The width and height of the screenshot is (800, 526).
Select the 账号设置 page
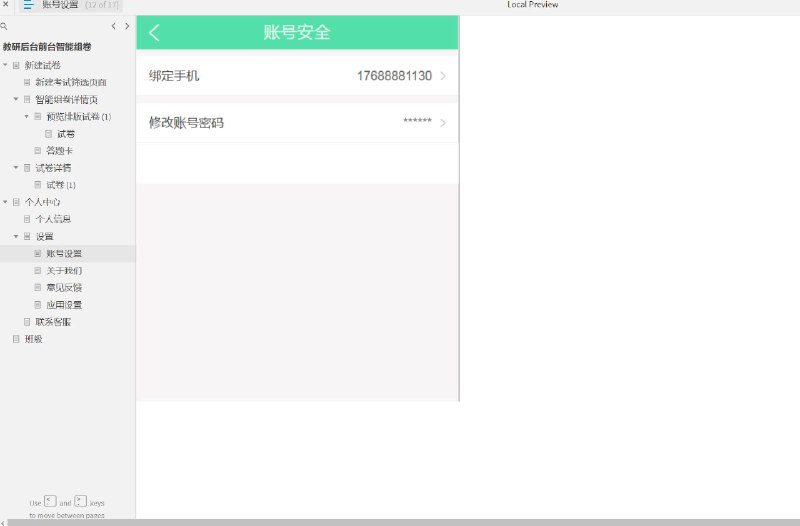pos(64,254)
